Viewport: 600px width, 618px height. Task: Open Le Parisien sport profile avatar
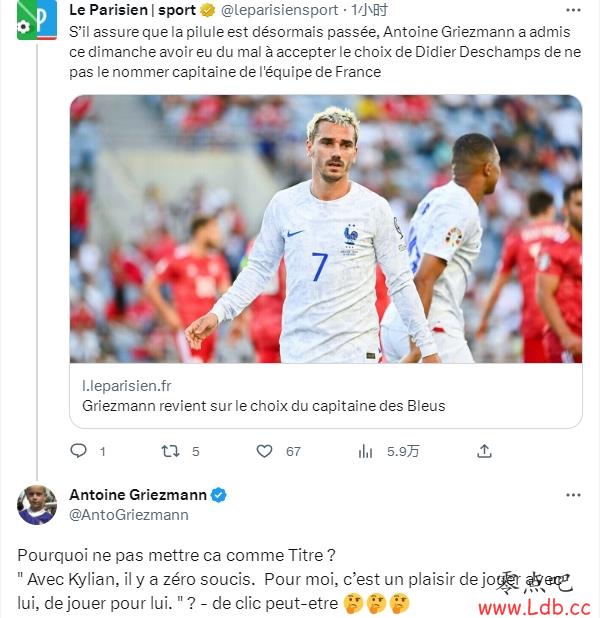(37, 20)
